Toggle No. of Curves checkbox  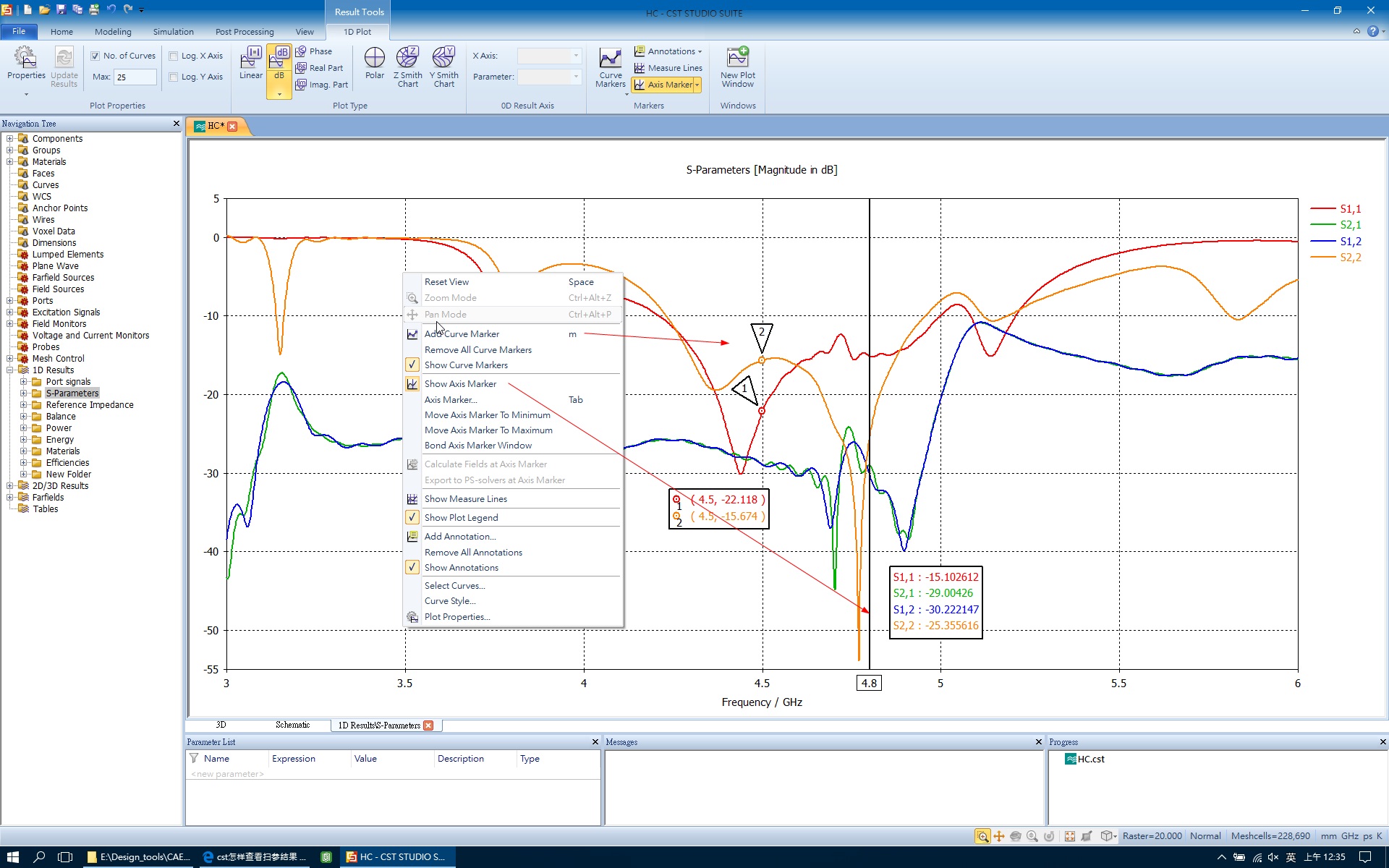tap(95, 56)
